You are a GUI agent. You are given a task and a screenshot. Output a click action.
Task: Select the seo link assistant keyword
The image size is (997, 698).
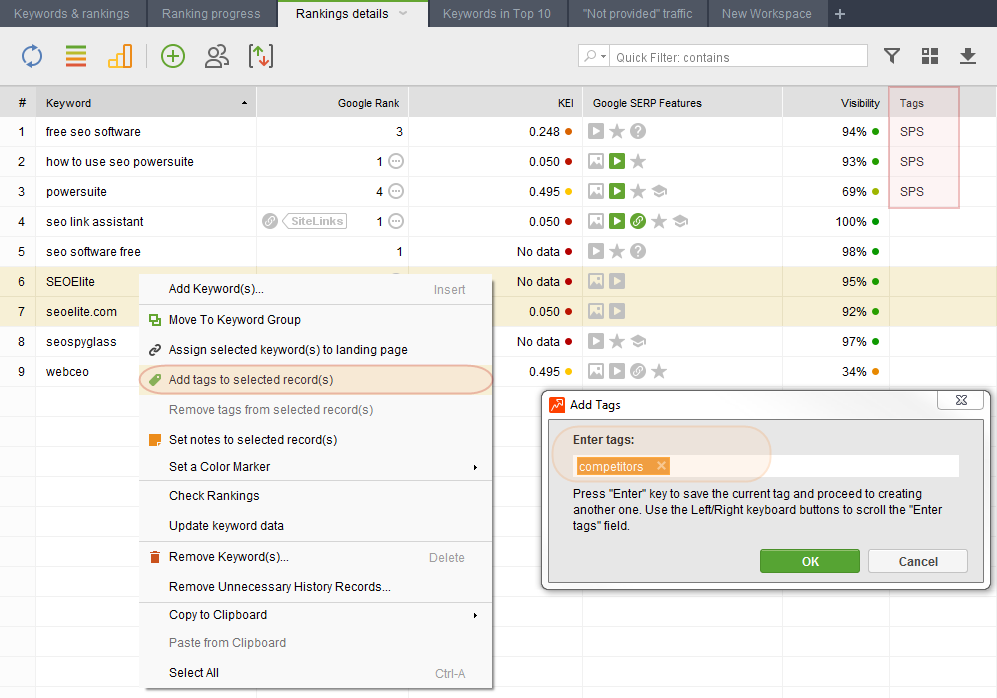[x=95, y=221]
